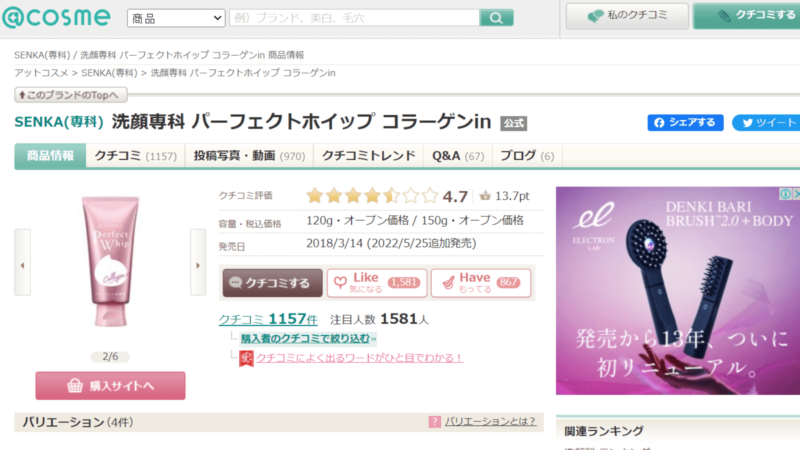Select the 商品情報 tab

50,156
